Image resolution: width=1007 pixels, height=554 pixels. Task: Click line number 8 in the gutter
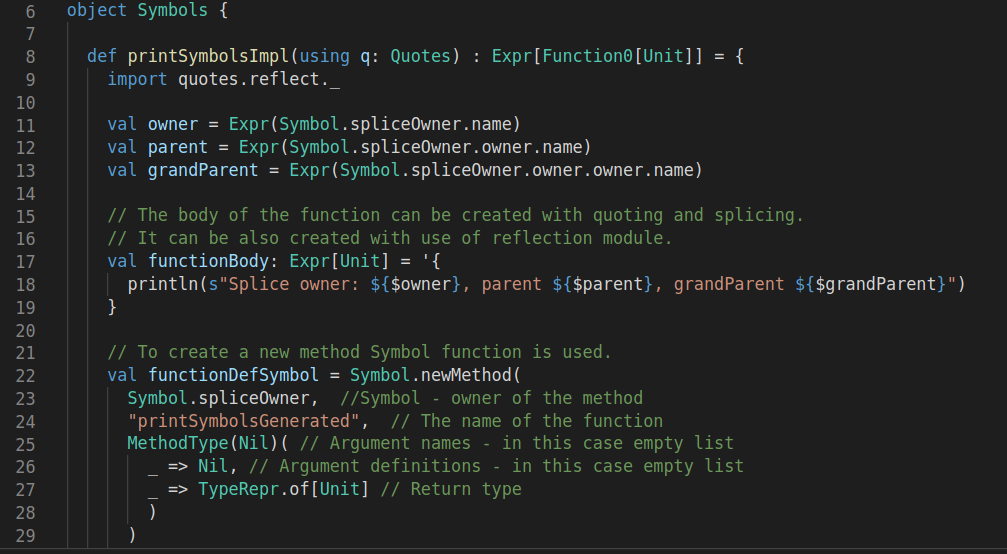click(30, 56)
